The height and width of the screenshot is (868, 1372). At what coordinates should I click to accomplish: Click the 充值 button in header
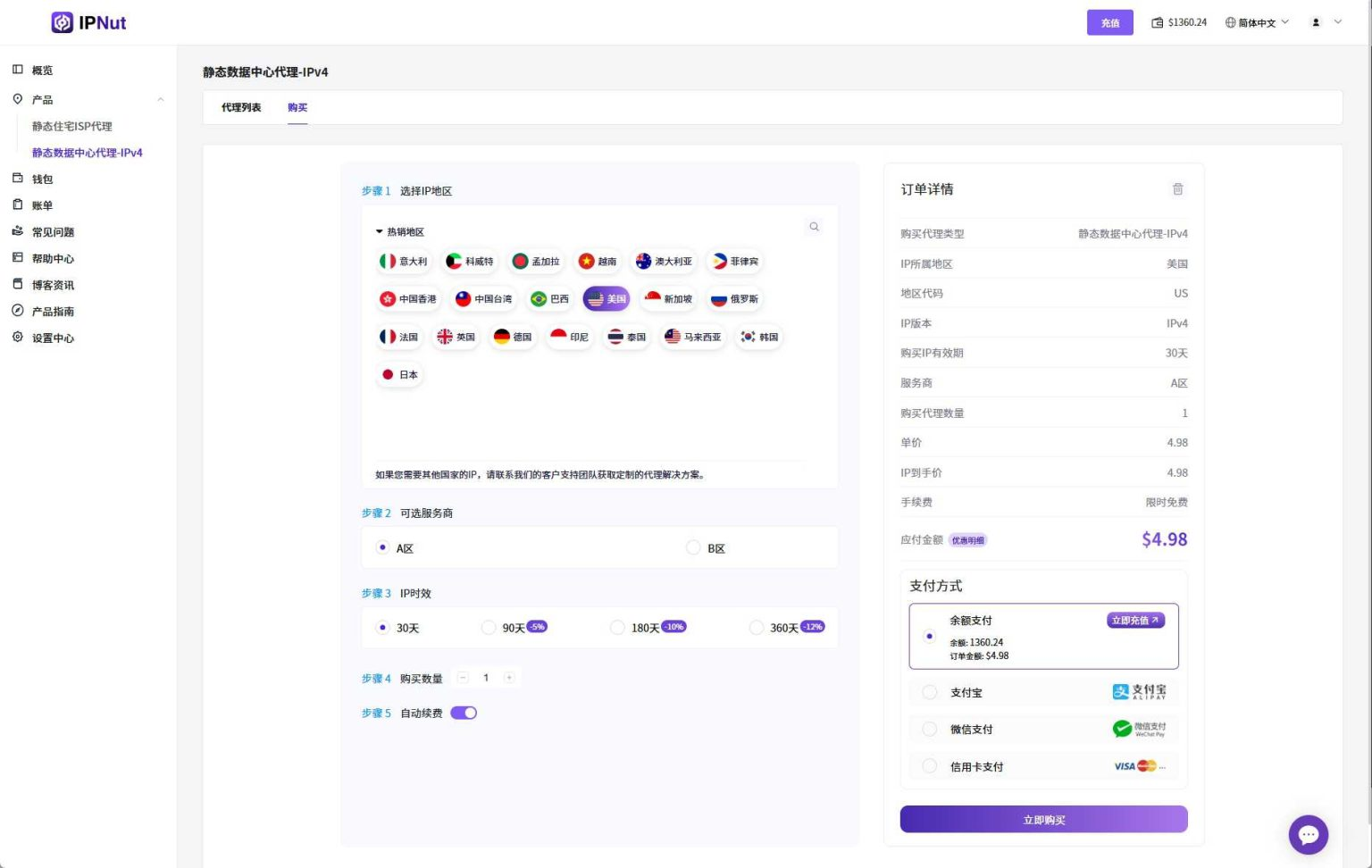point(1109,22)
